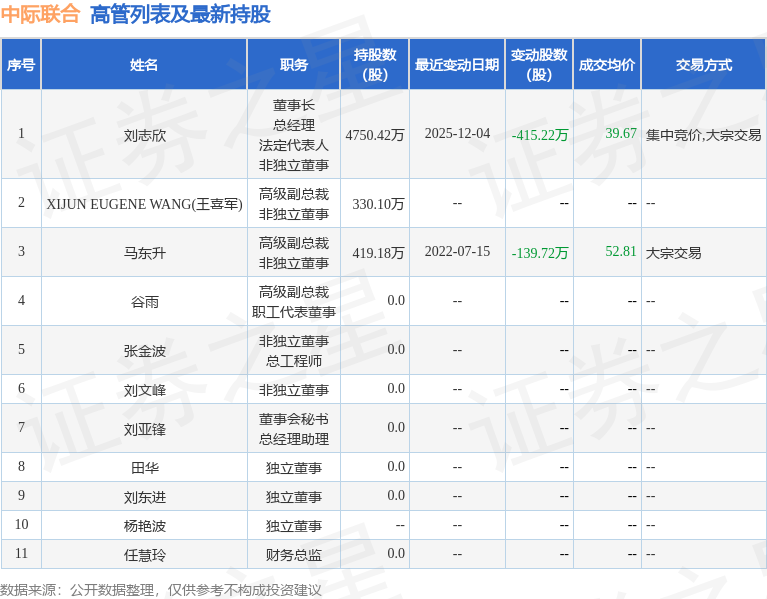Click the 中际联合 title text
Image resolution: width=767 pixels, height=599 pixels.
click(x=41, y=15)
